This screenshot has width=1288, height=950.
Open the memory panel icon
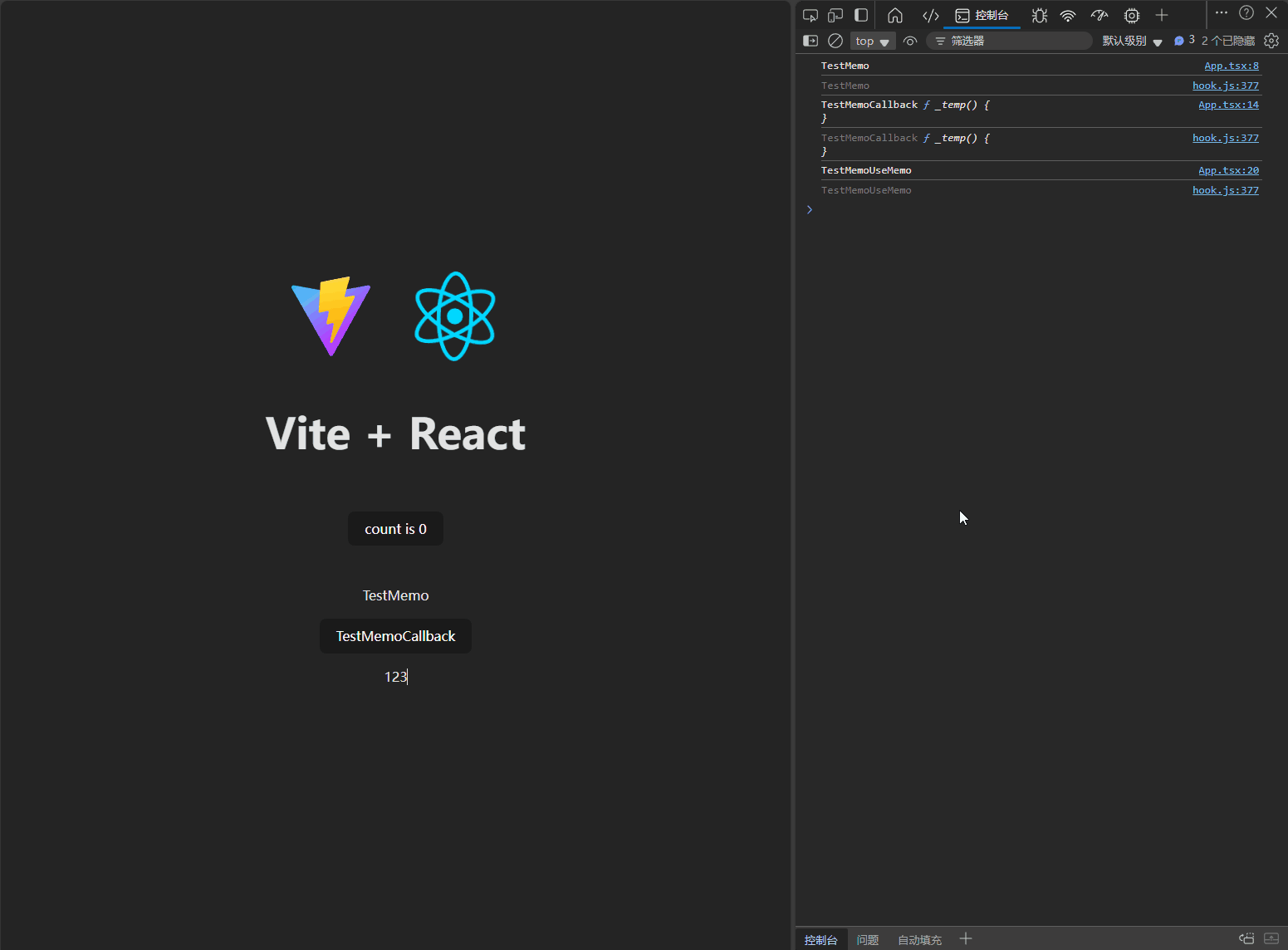pyautogui.click(x=1131, y=15)
